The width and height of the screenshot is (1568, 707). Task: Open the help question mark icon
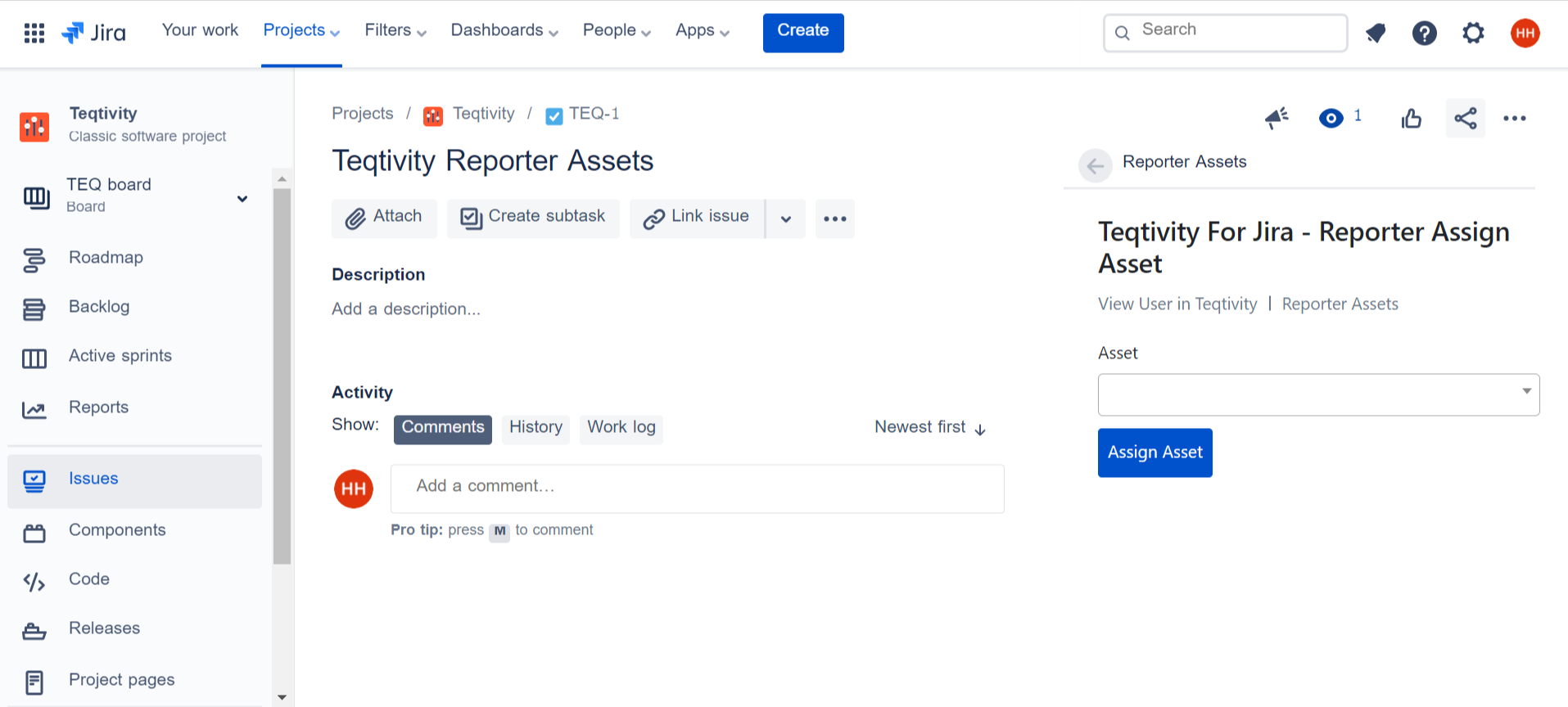click(x=1425, y=33)
